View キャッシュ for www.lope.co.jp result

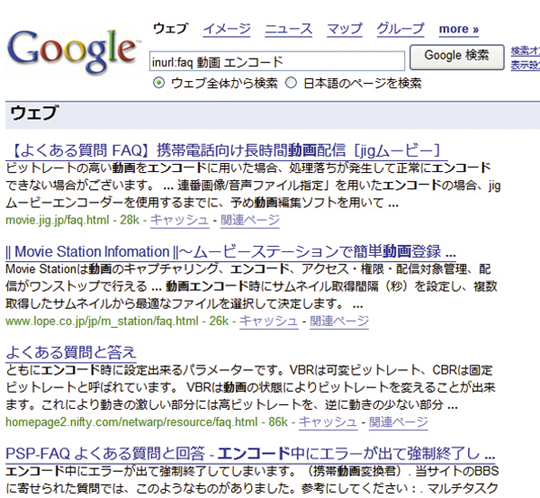click(x=269, y=321)
